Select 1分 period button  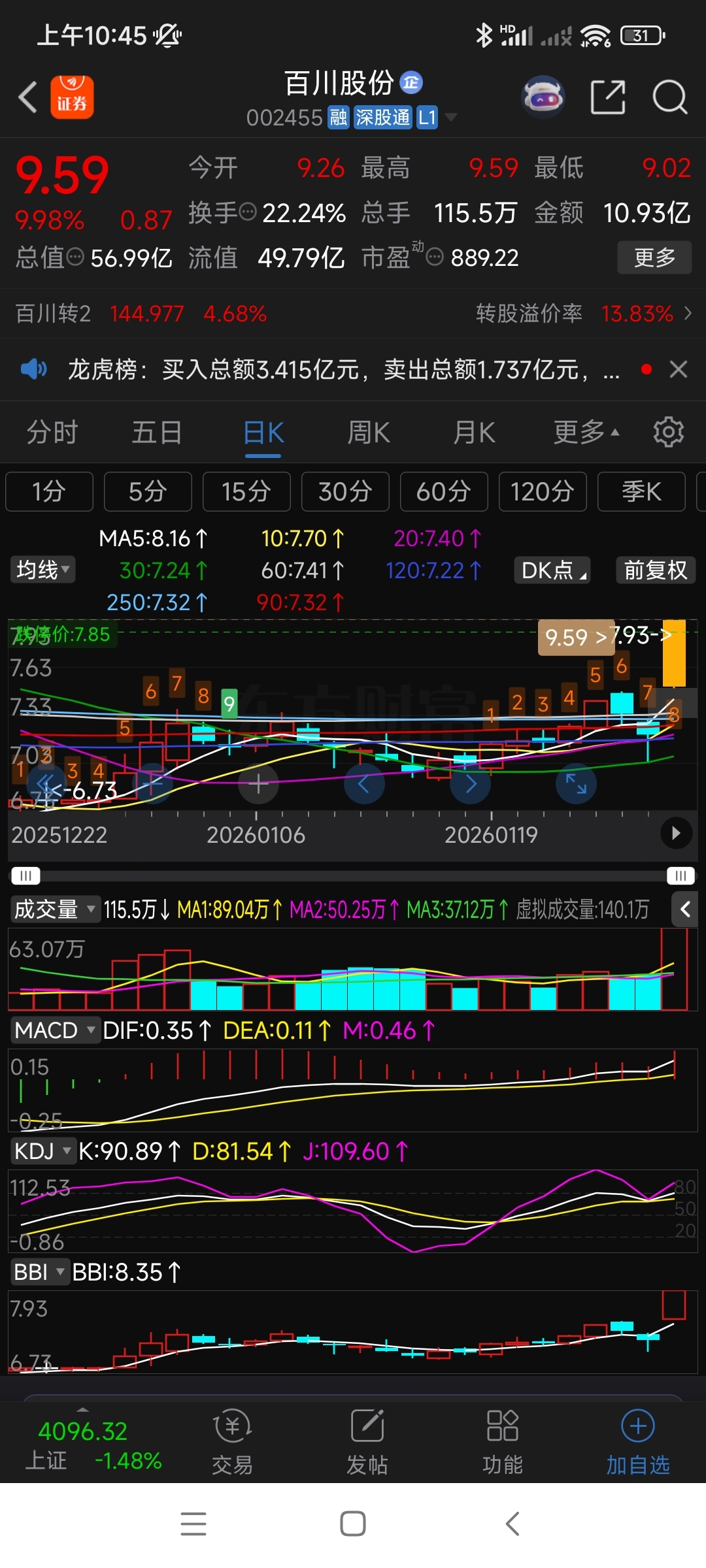pos(49,491)
